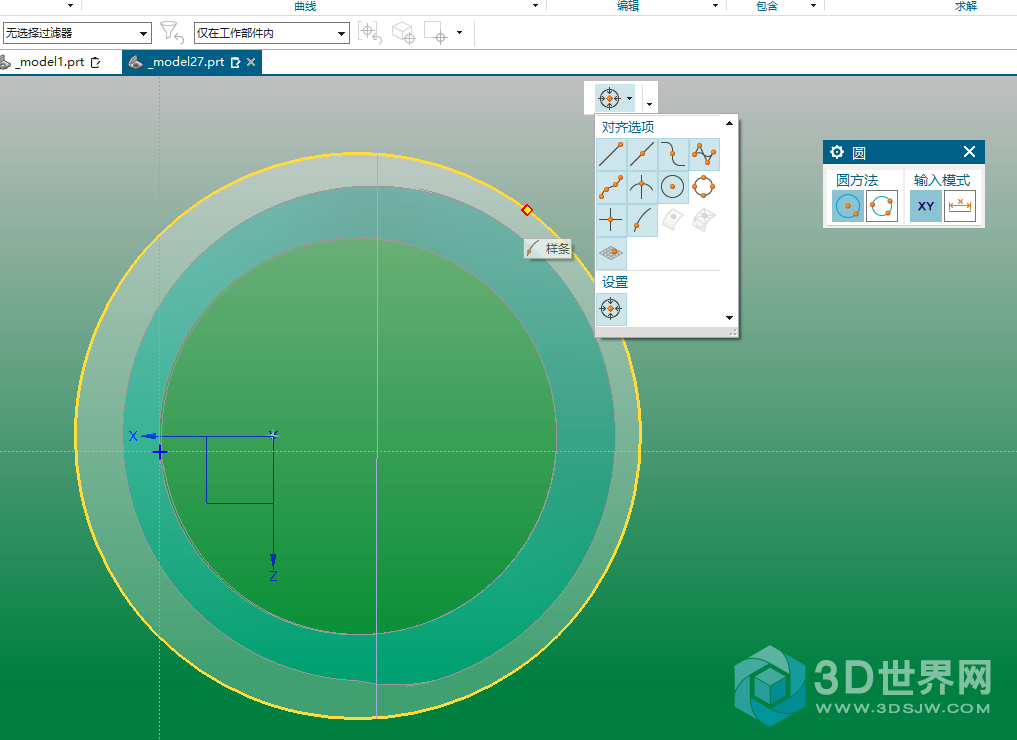This screenshot has height=740, width=1017.
Task: Toggle Midpoint snap option
Action: (642, 154)
